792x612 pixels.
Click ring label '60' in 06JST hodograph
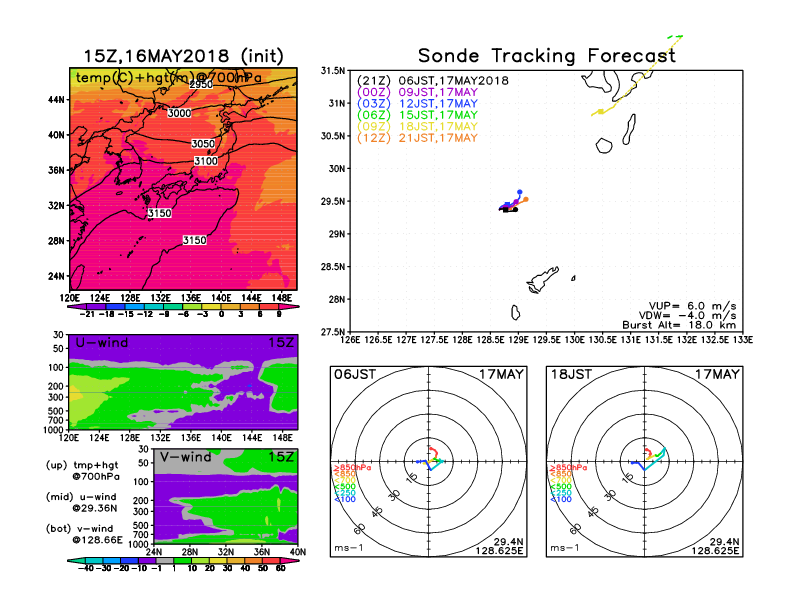coord(360,529)
